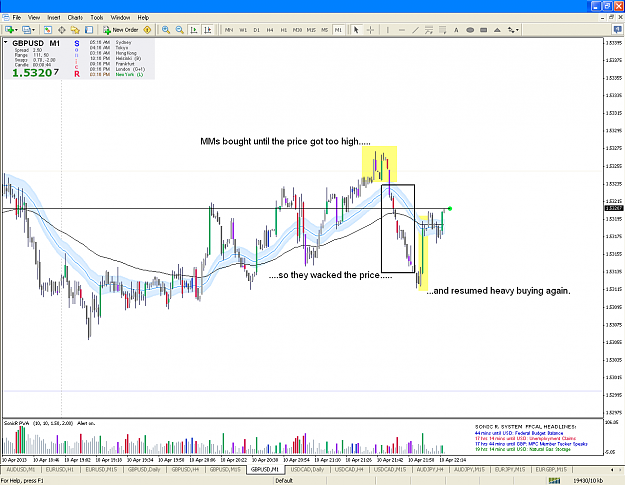Switch to MN timeframe

pyautogui.click(x=229, y=30)
